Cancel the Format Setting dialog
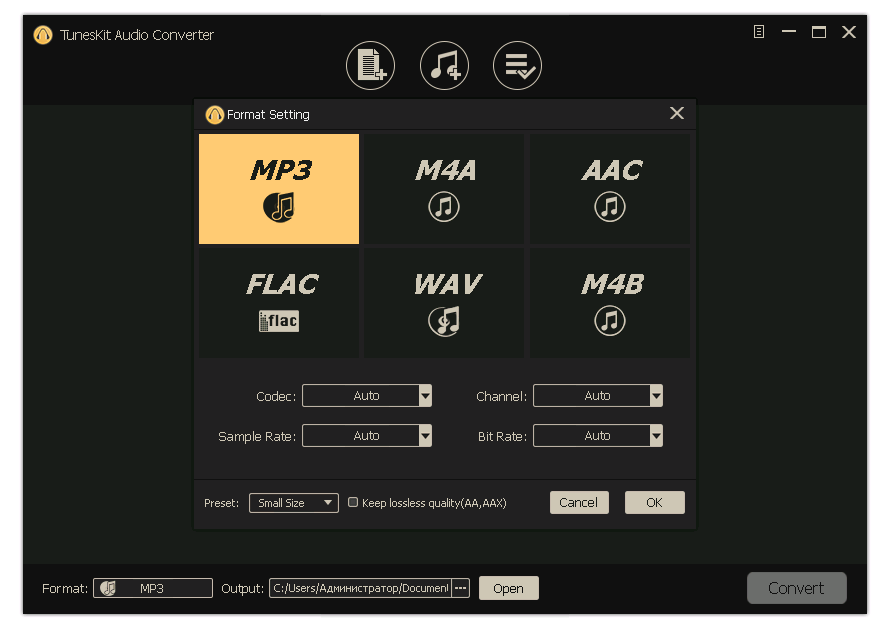 [579, 502]
